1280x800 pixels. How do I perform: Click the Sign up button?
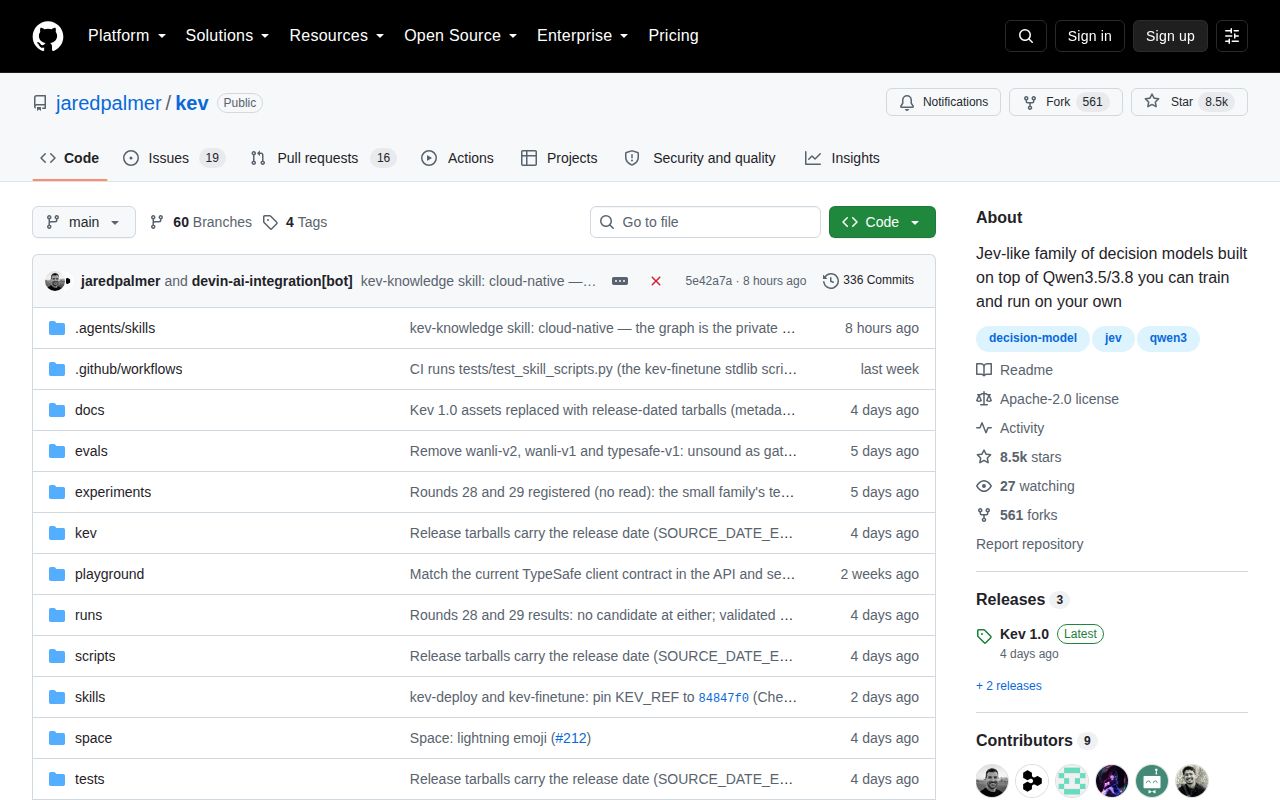pos(1170,36)
